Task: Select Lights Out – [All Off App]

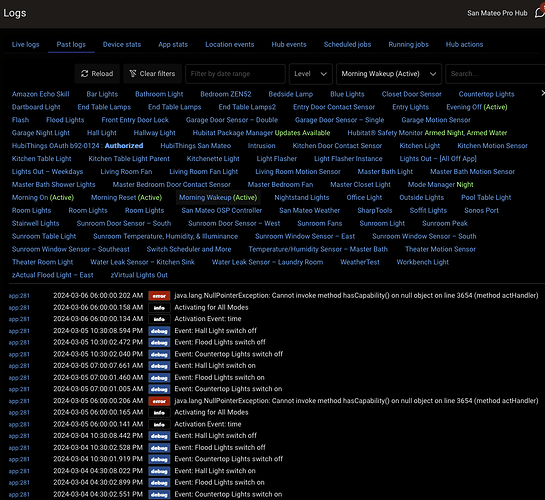Action: tap(438, 158)
